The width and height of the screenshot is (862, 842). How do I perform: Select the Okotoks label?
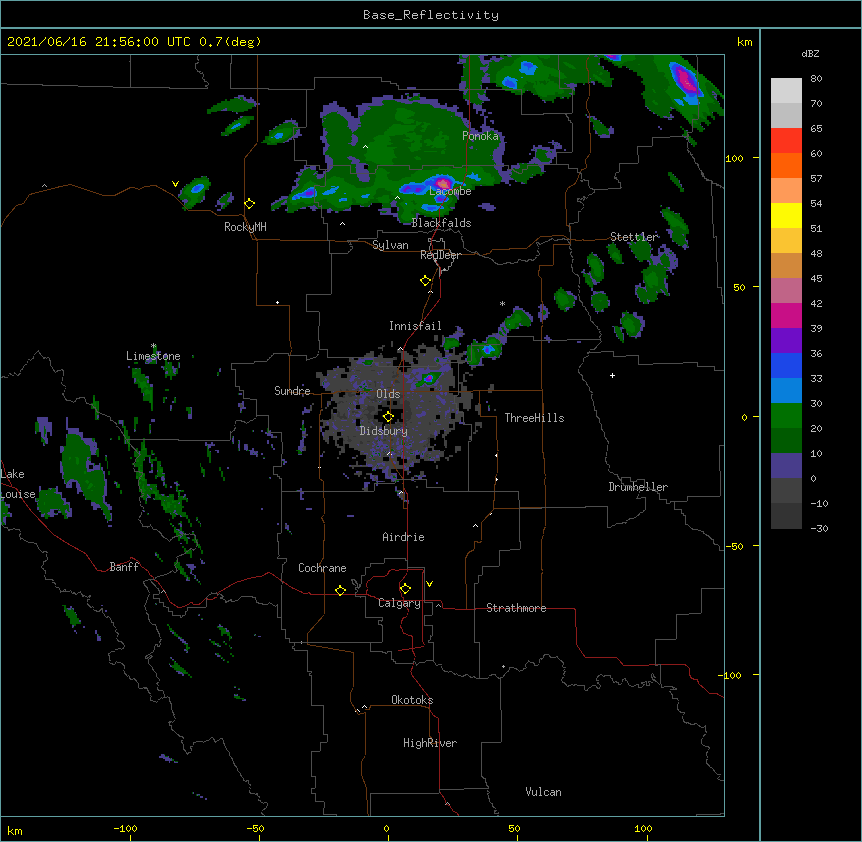pos(412,700)
